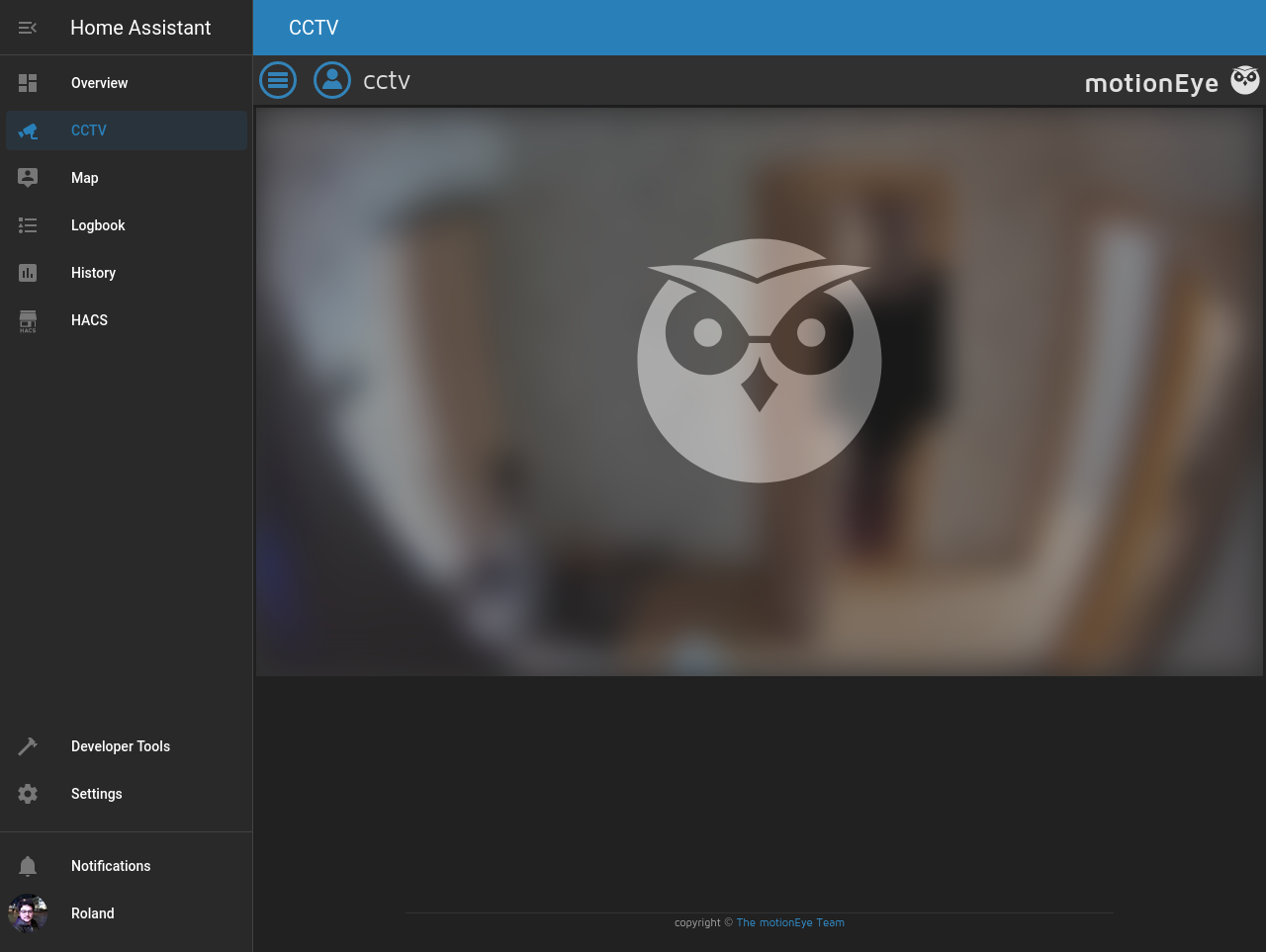
Task: Click the blurred camera feed frame
Action: point(760,391)
